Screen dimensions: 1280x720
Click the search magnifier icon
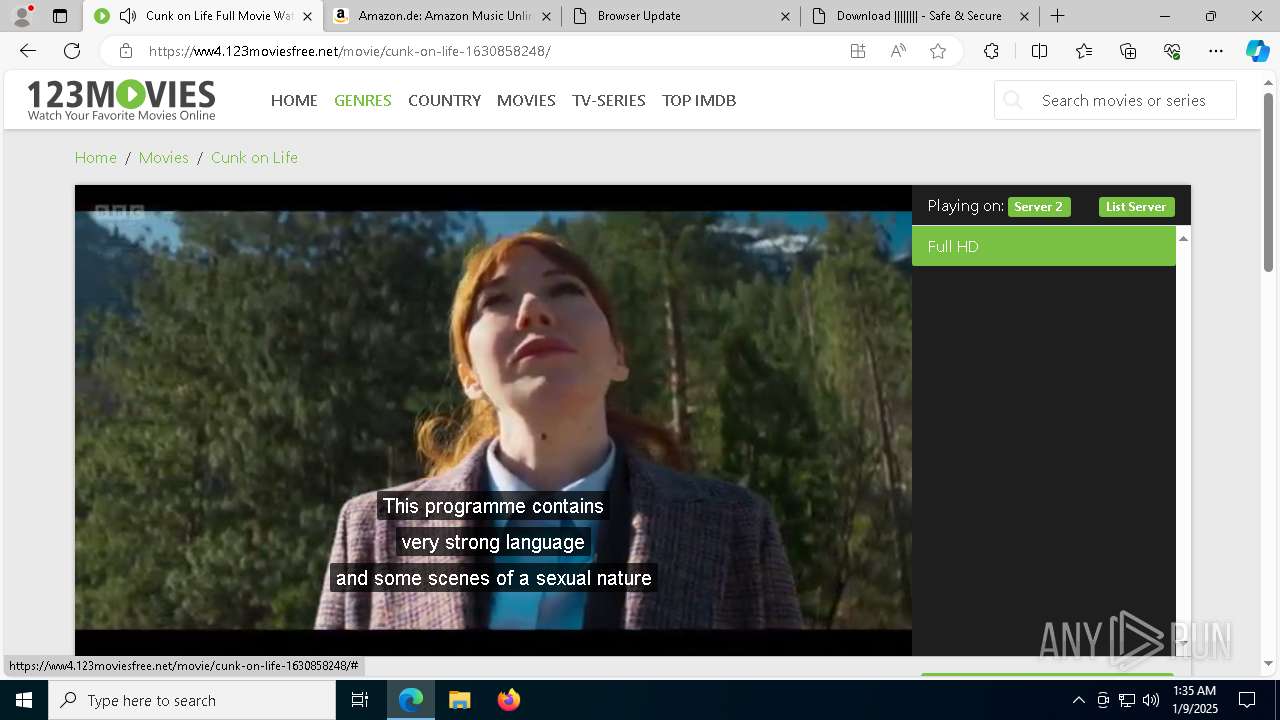(x=1013, y=100)
